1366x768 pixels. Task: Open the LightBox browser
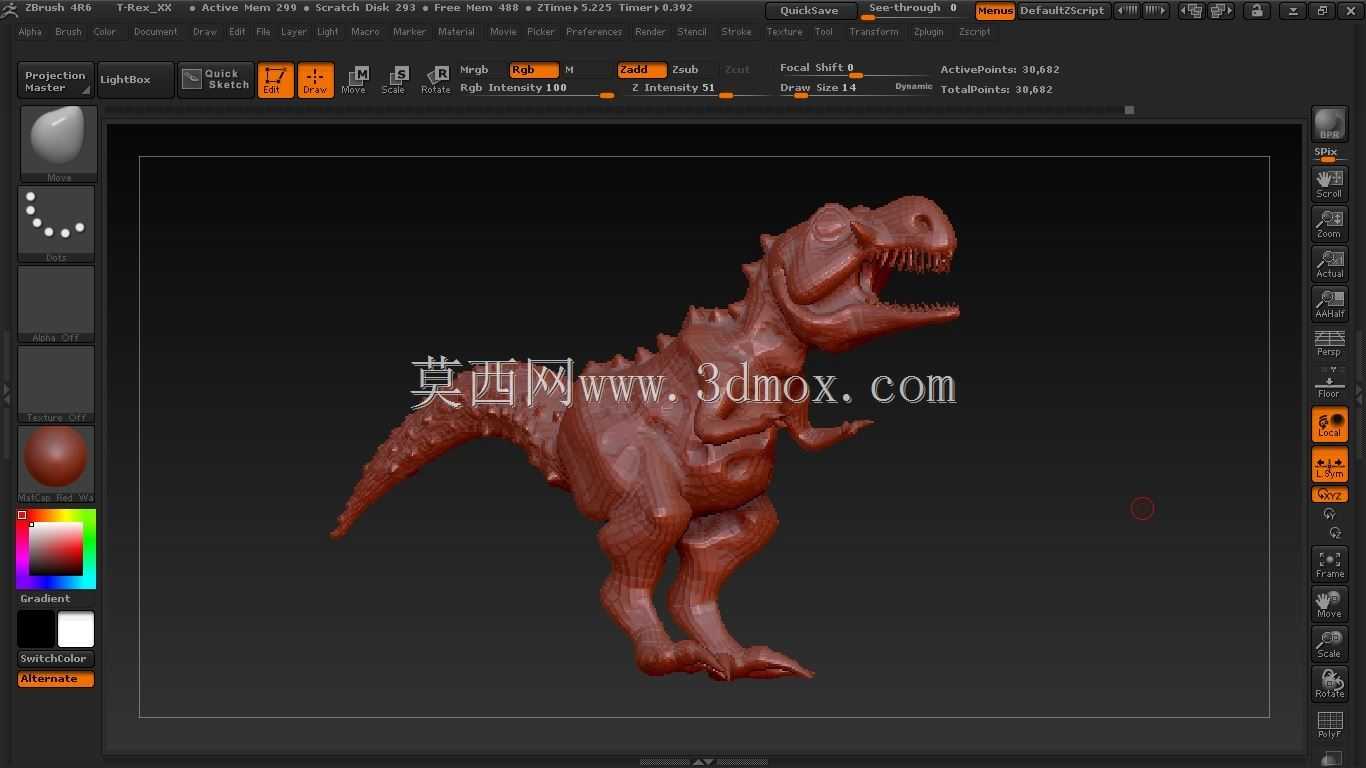[135, 80]
